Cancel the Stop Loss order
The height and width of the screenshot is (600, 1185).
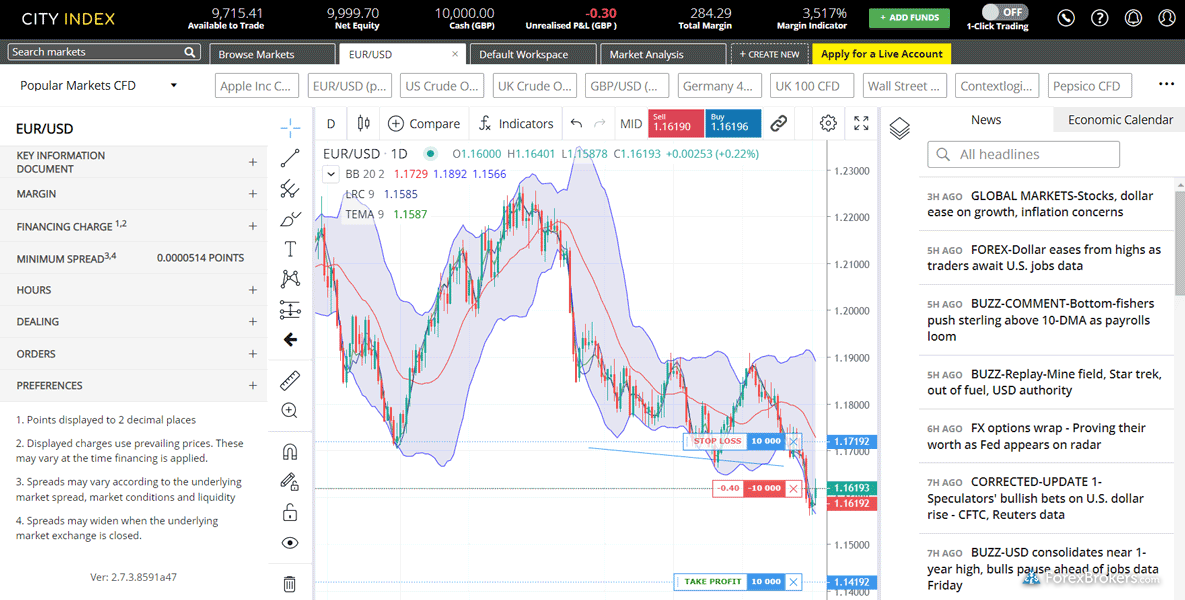click(793, 441)
